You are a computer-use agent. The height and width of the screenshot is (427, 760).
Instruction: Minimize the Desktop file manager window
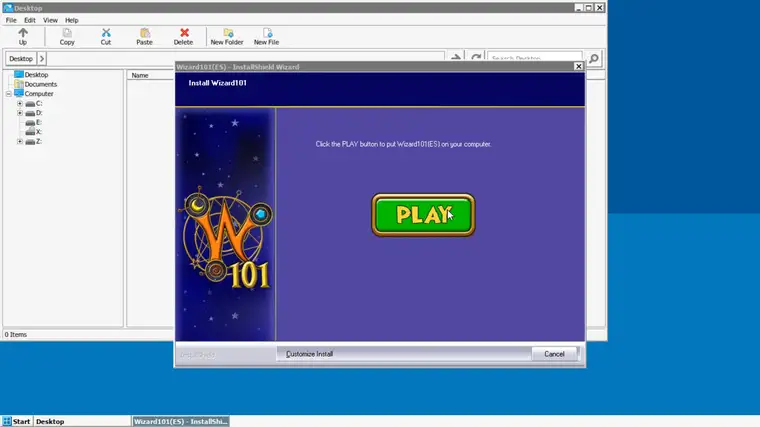578,8
